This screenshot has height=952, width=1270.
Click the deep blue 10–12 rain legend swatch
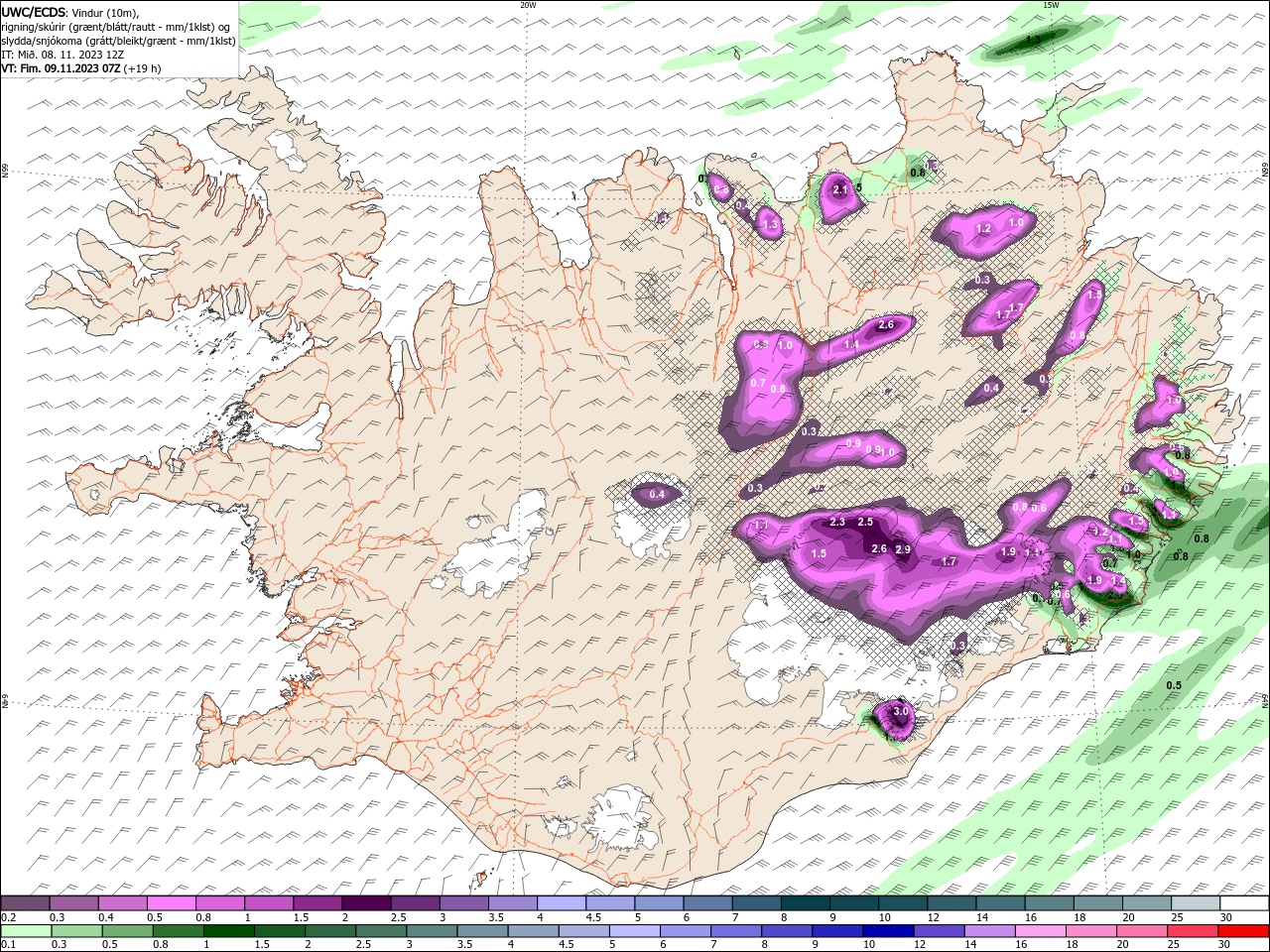point(889,931)
